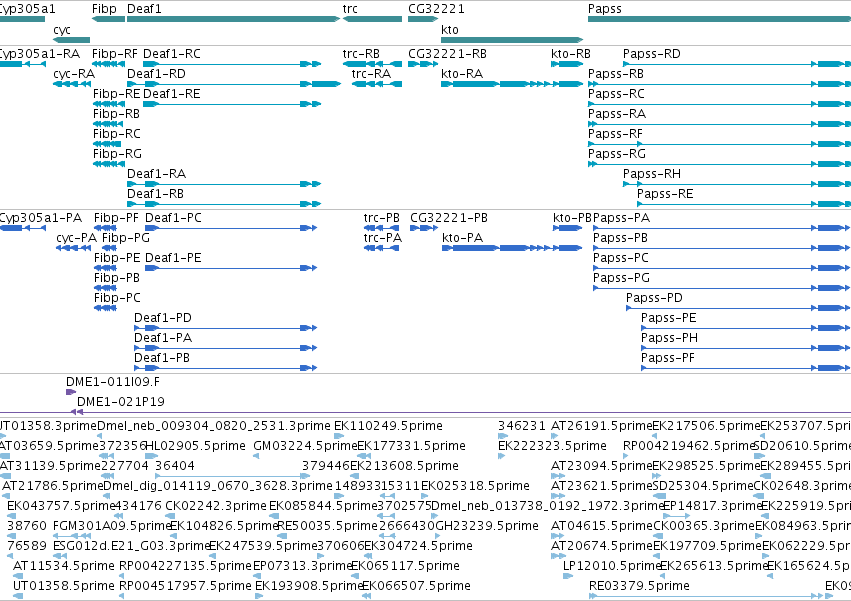Viewport: 851px width, 601px height.
Task: Select transcript cyc-RA
Action: pyautogui.click(x=72, y=84)
